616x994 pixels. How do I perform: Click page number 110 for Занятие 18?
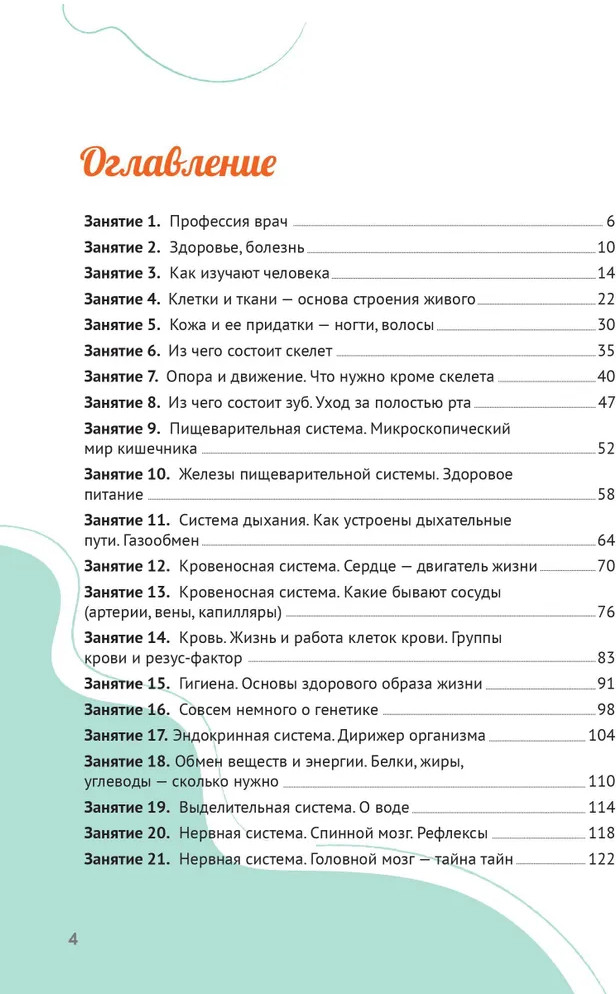(x=600, y=782)
